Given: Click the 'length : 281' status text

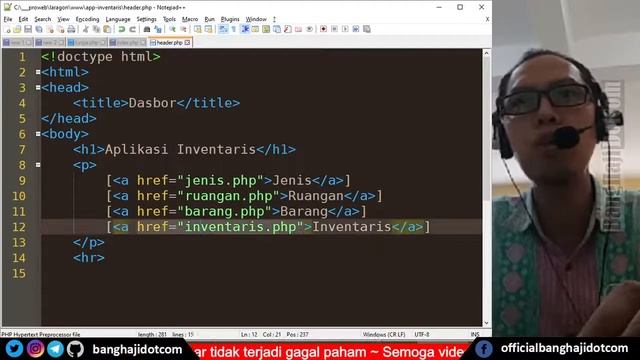Looking at the screenshot, I should (152, 334).
